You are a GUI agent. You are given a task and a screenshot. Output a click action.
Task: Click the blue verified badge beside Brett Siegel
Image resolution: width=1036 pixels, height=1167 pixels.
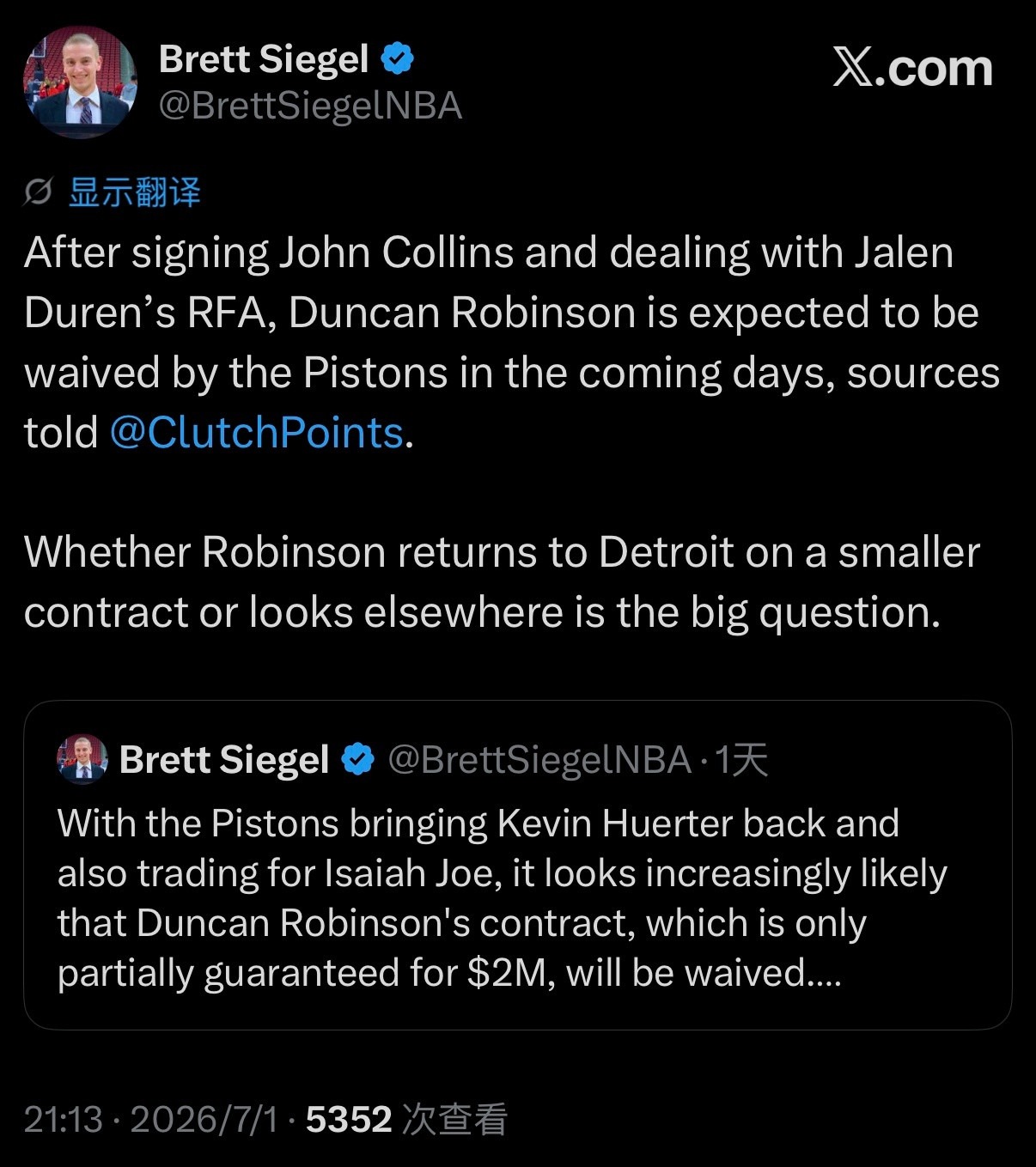tap(397, 59)
